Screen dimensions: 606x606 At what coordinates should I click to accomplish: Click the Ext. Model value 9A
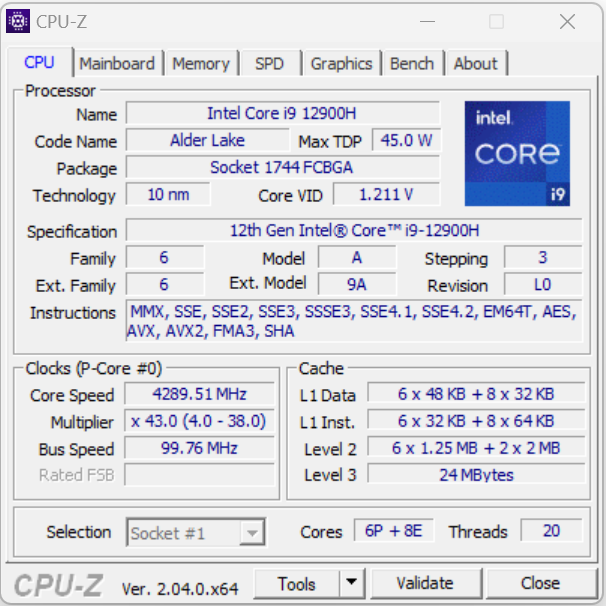pos(357,284)
